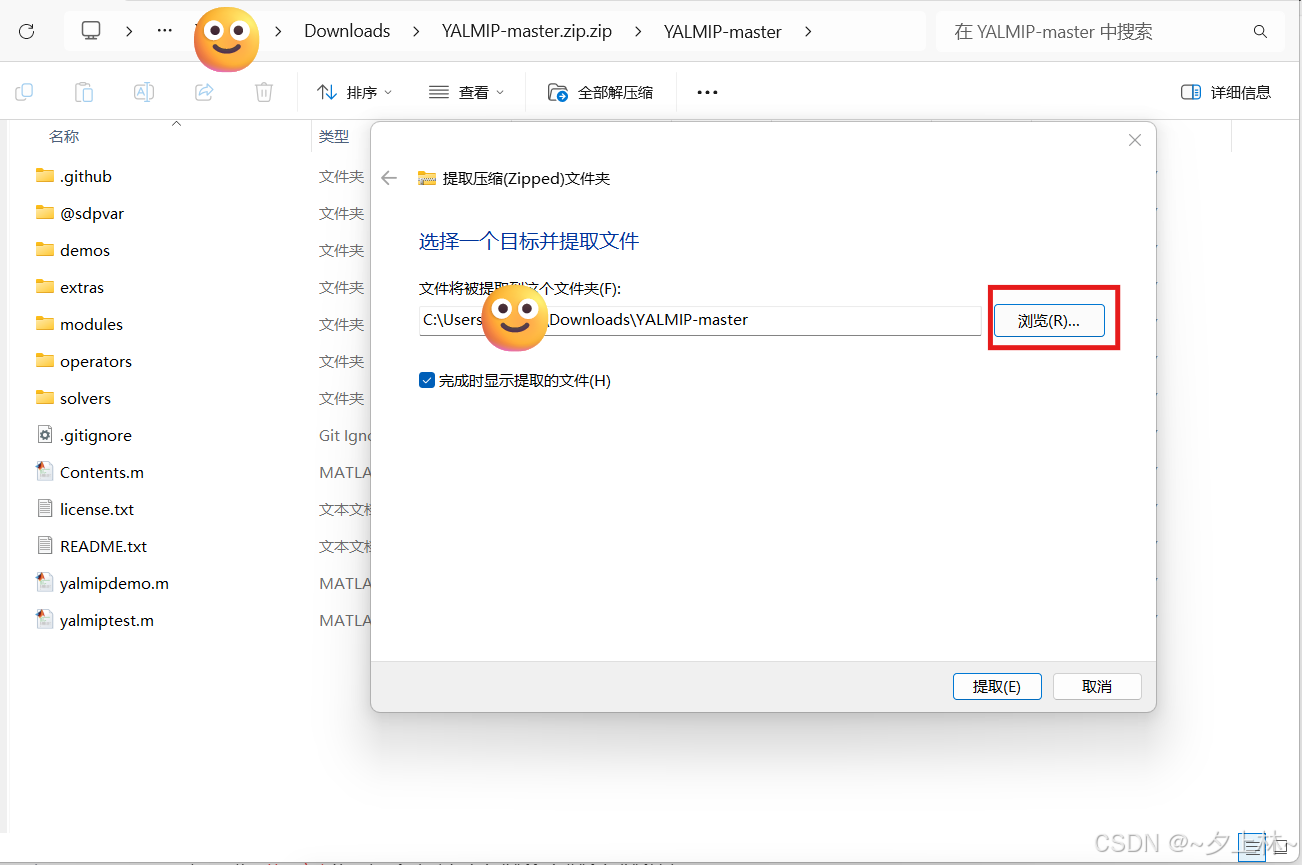
Task: Click the toolbar ellipsis for more options
Action: point(707,92)
